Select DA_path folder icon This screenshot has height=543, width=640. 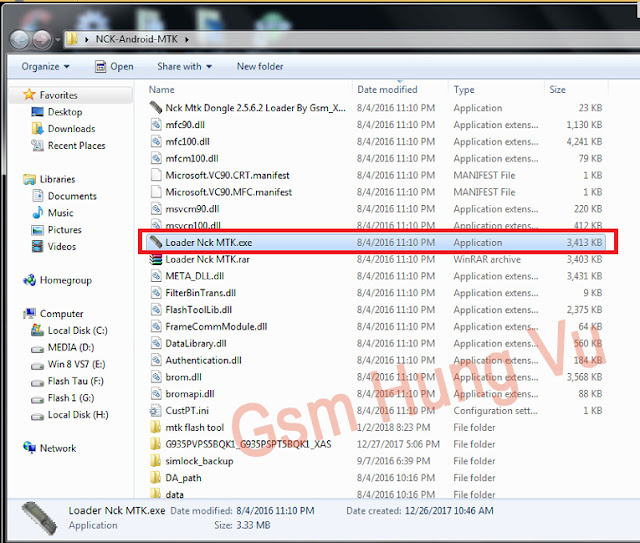[156, 478]
